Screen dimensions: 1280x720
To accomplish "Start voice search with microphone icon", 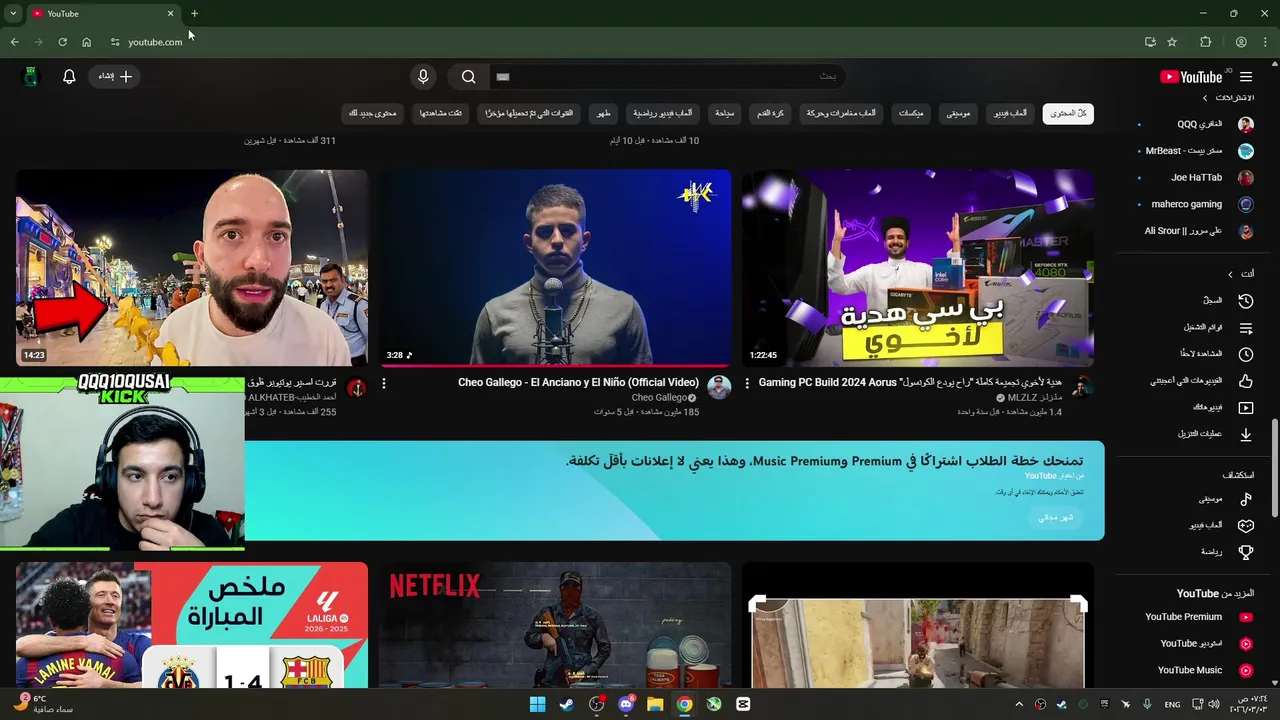I will point(423,77).
